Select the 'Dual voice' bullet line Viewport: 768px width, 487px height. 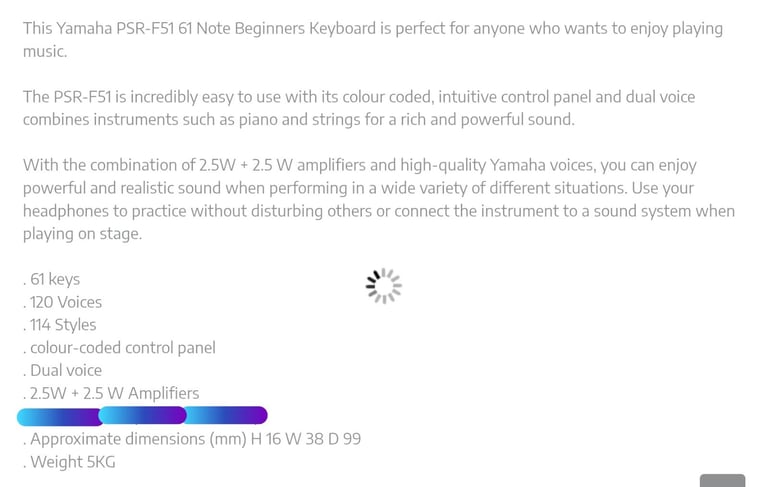(x=62, y=370)
